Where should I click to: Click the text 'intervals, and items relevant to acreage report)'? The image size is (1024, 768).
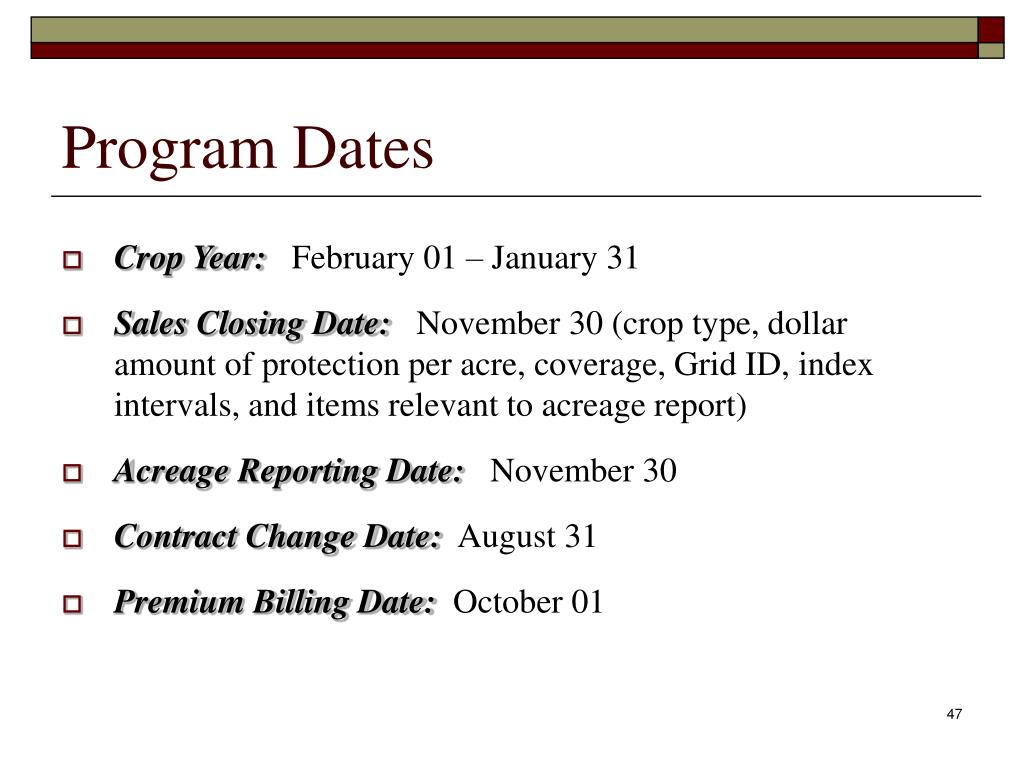click(x=430, y=407)
